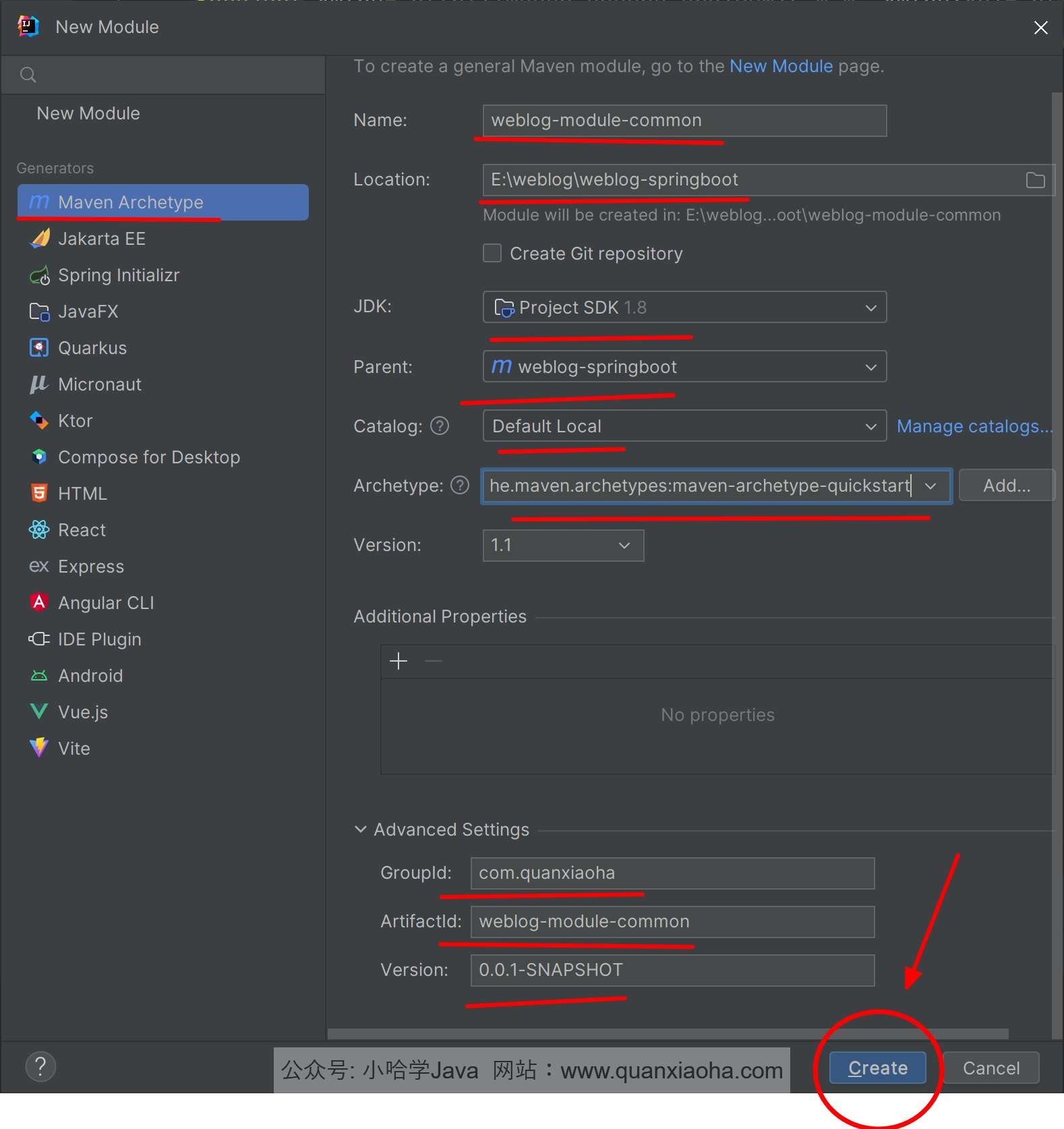Click the help icon next to Catalog
Image resolution: width=1064 pixels, height=1129 pixels.
(x=440, y=426)
